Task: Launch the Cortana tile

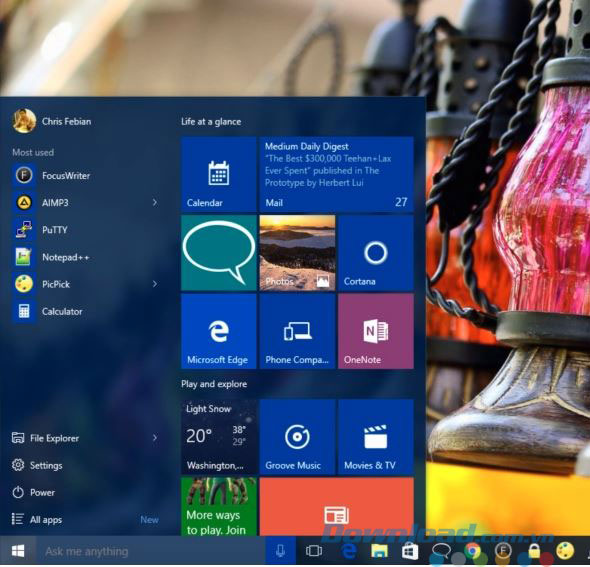Action: pyautogui.click(x=376, y=253)
